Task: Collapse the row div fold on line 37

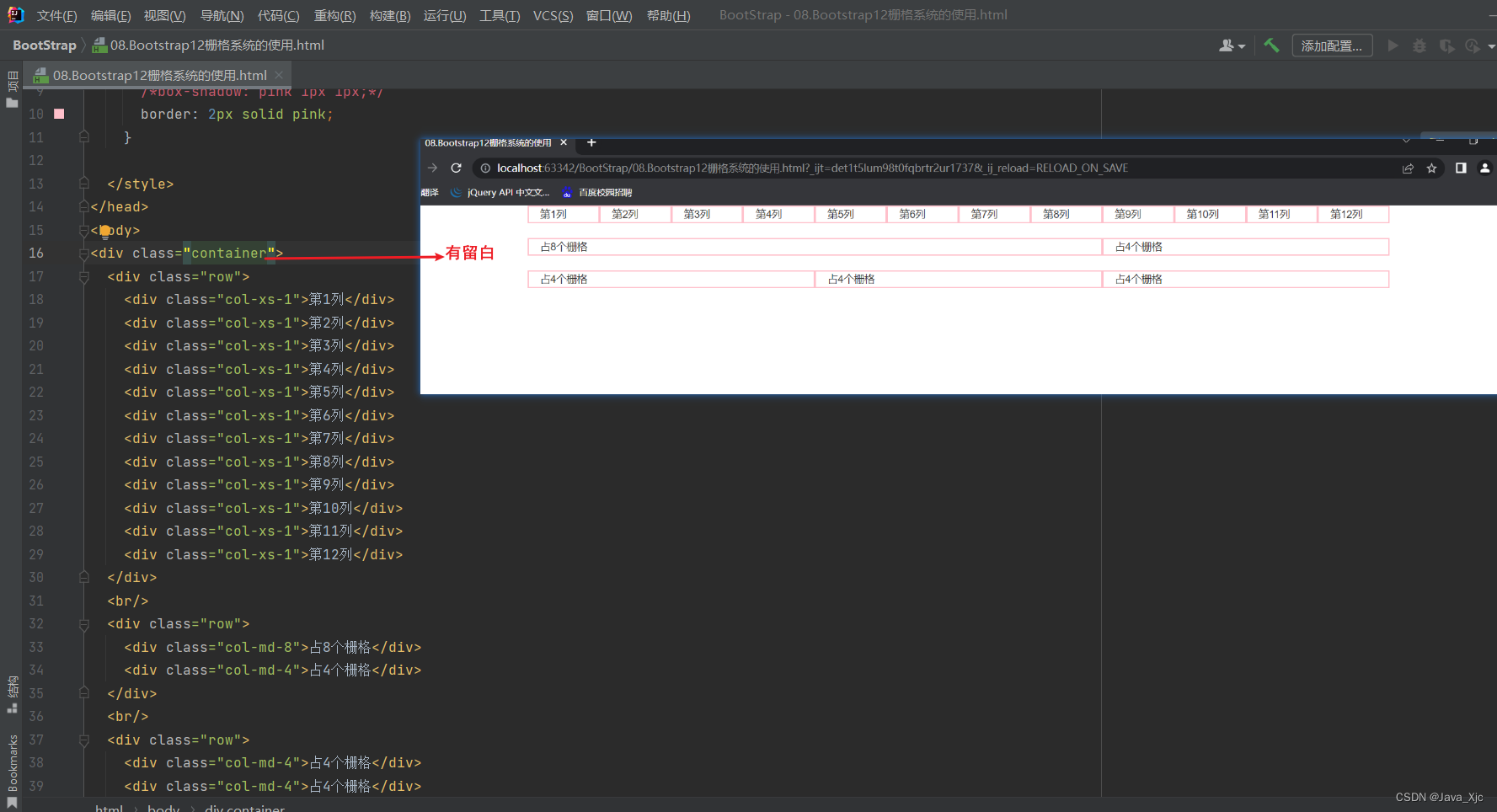Action: point(83,740)
